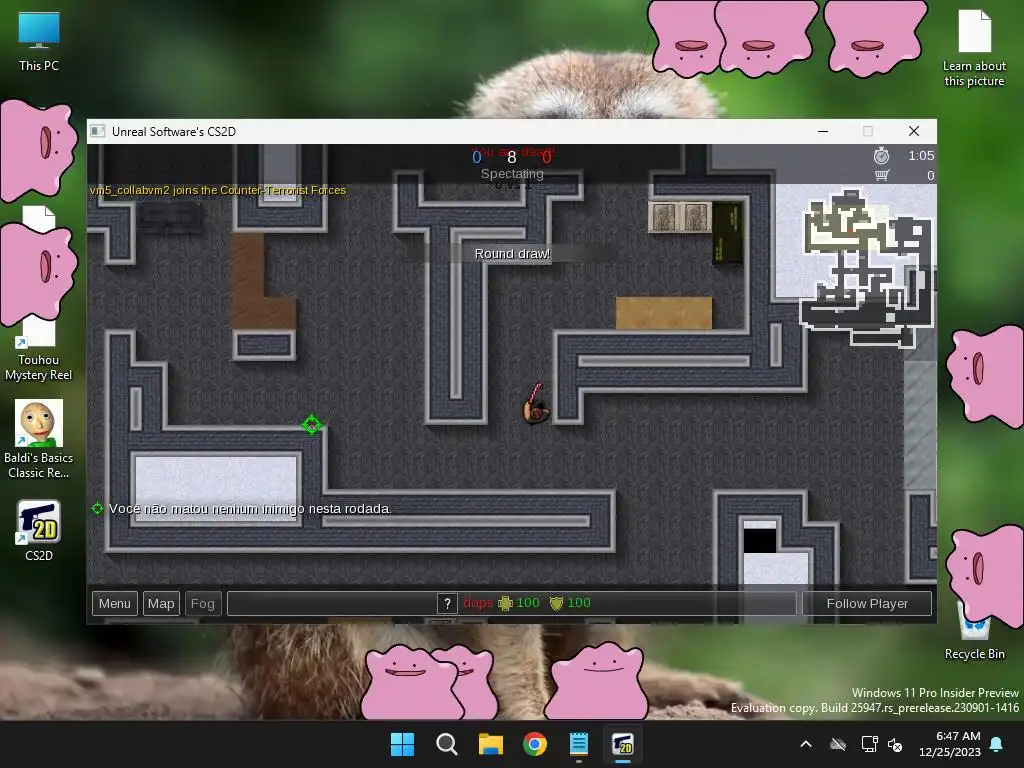Open This PC desktop icon
The width and height of the screenshot is (1024, 768).
[x=39, y=42]
